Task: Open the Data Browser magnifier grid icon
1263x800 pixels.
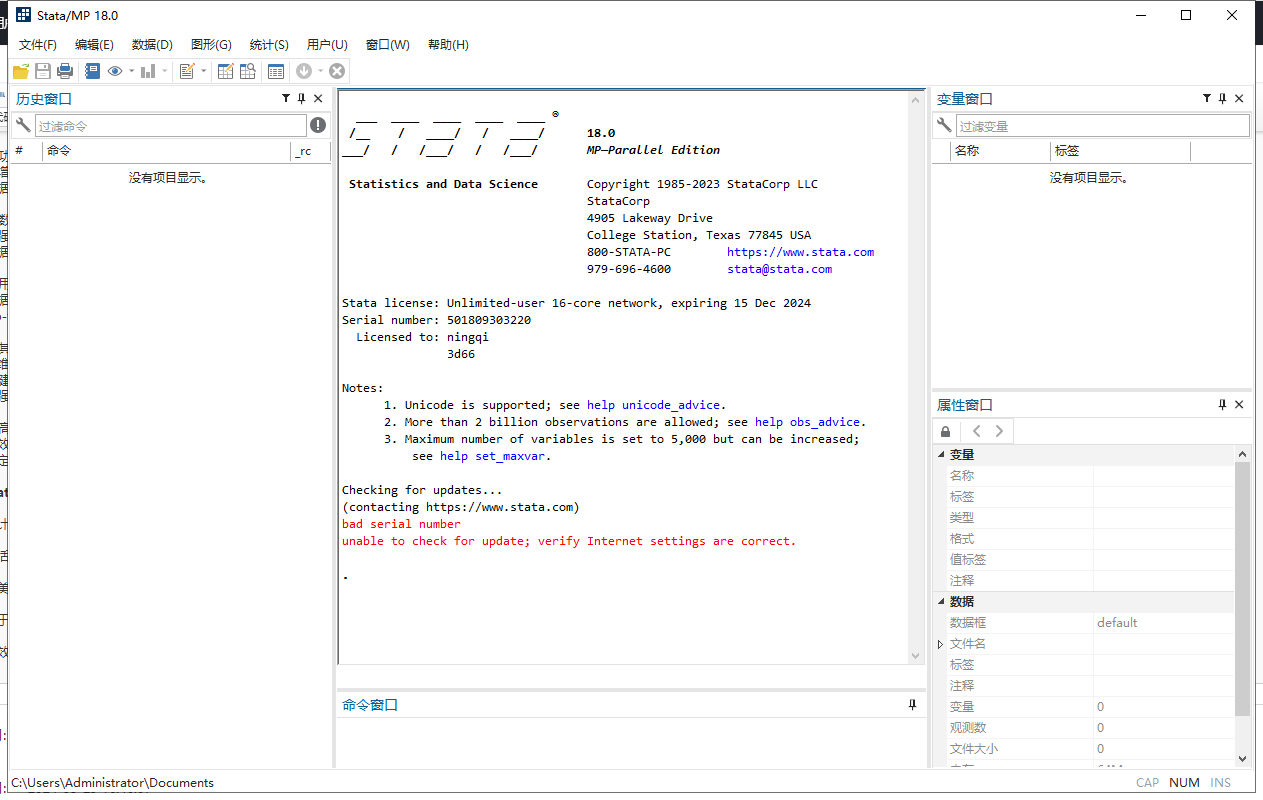Action: (x=247, y=71)
